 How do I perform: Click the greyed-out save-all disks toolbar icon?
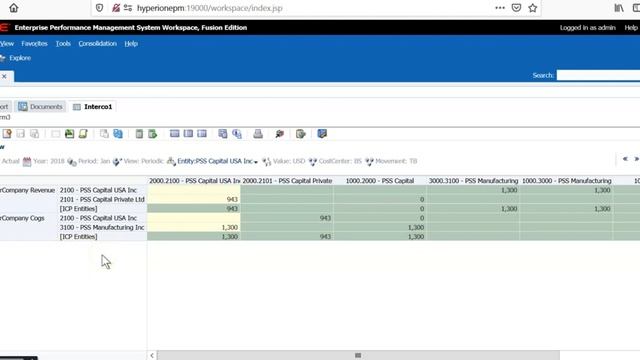(x=34, y=133)
